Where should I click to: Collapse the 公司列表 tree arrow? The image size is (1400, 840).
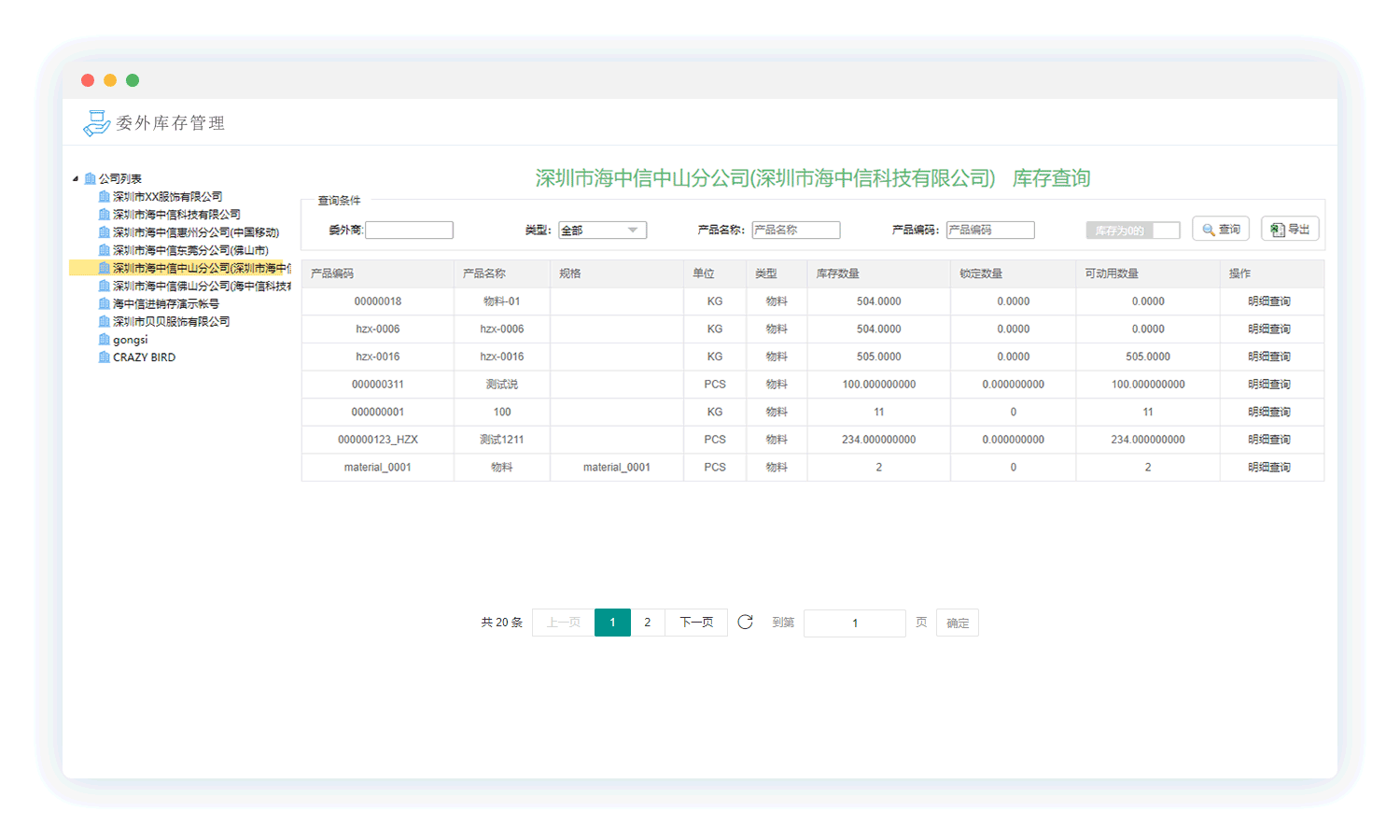(x=76, y=178)
